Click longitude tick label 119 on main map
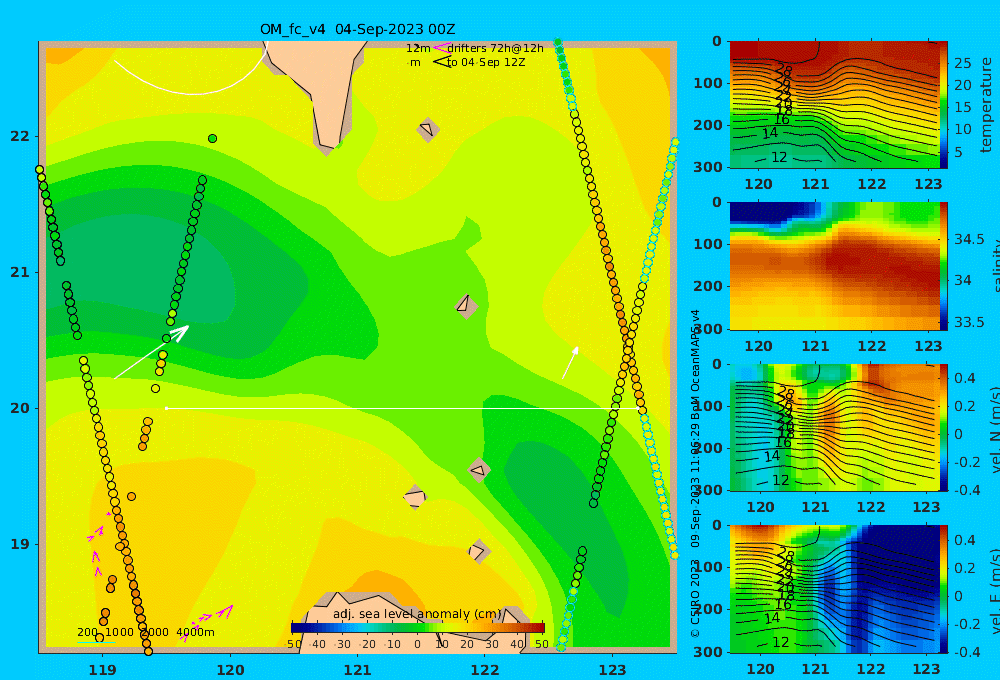The width and height of the screenshot is (1000, 680). pos(103,670)
